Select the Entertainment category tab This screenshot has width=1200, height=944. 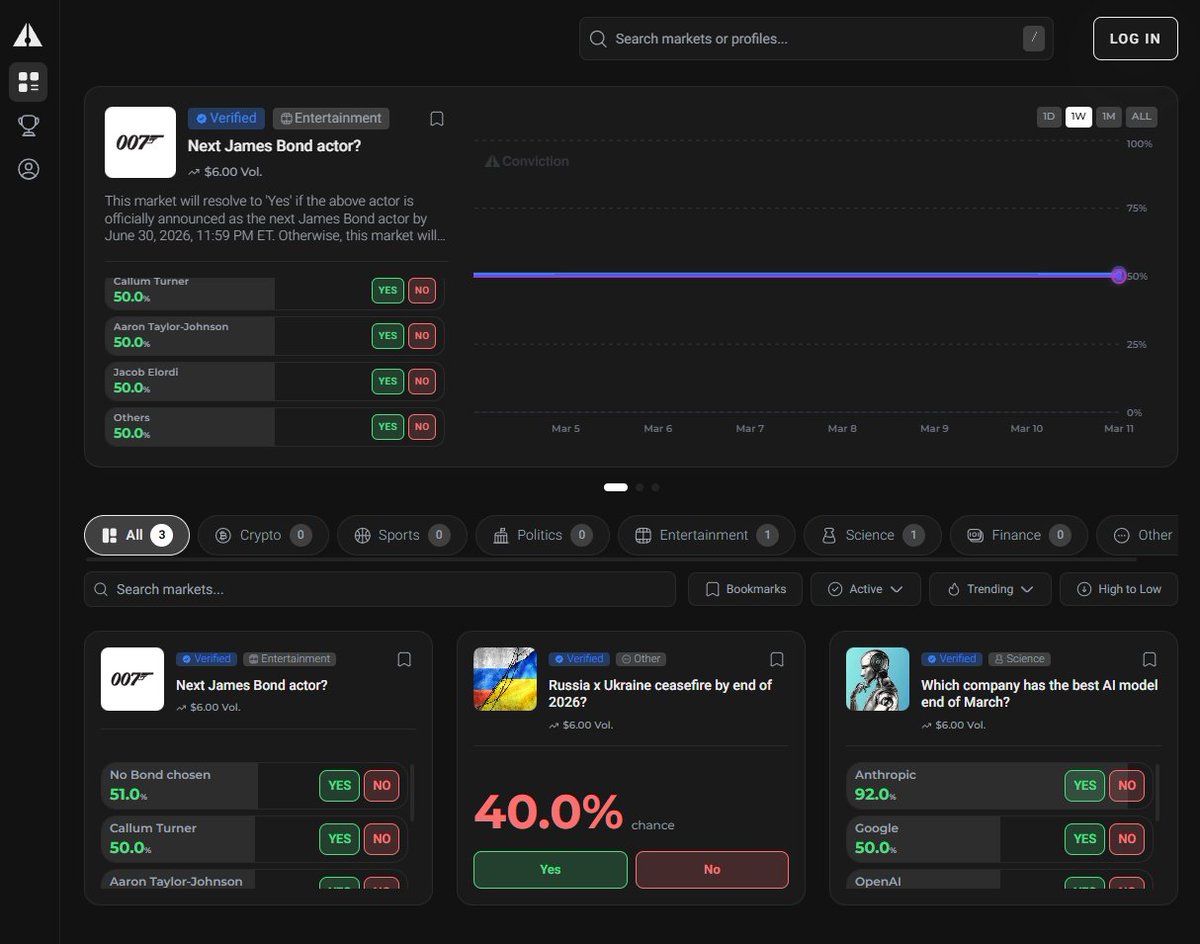[706, 535]
